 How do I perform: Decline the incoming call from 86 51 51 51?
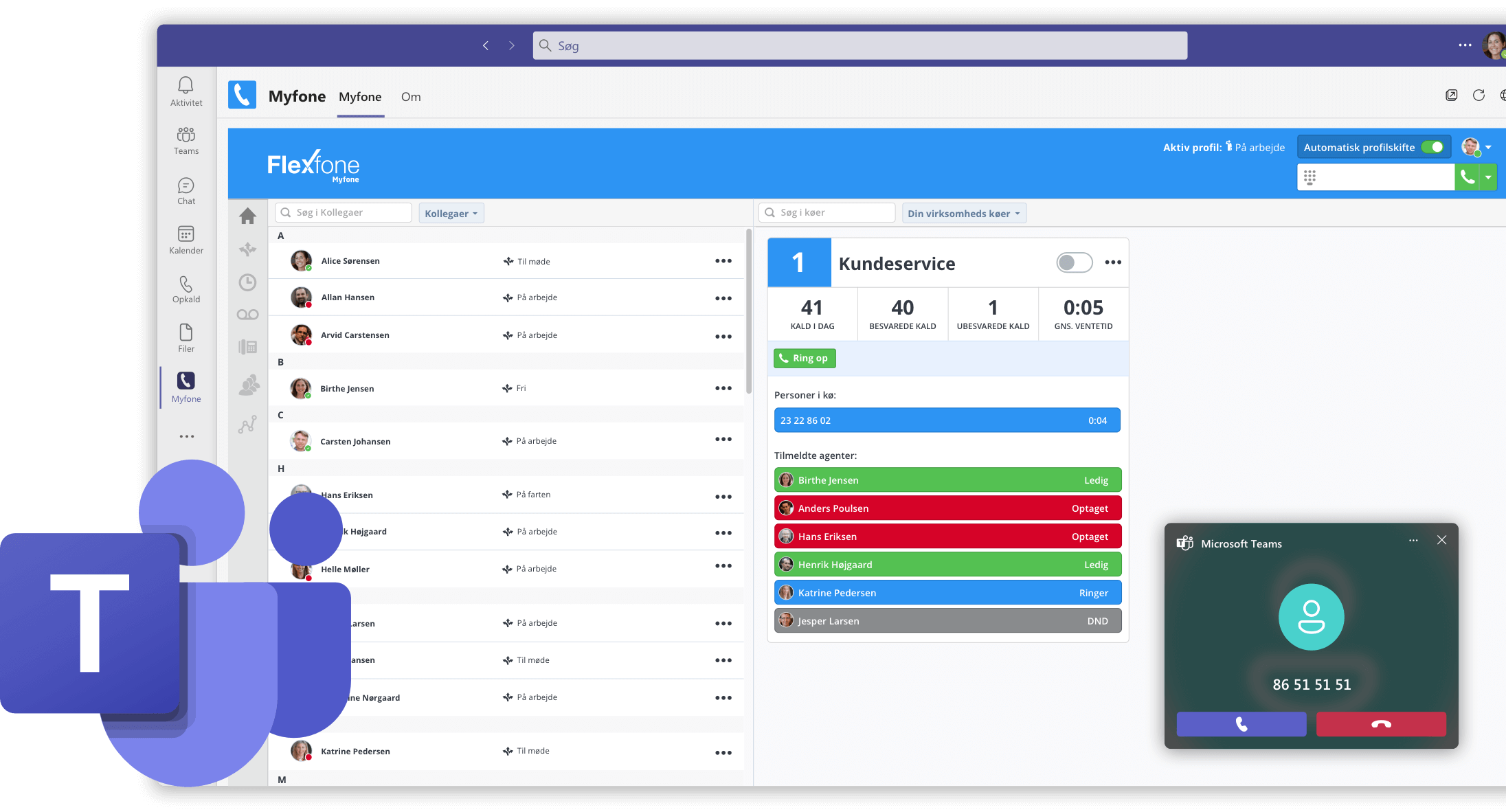pyautogui.click(x=1382, y=724)
